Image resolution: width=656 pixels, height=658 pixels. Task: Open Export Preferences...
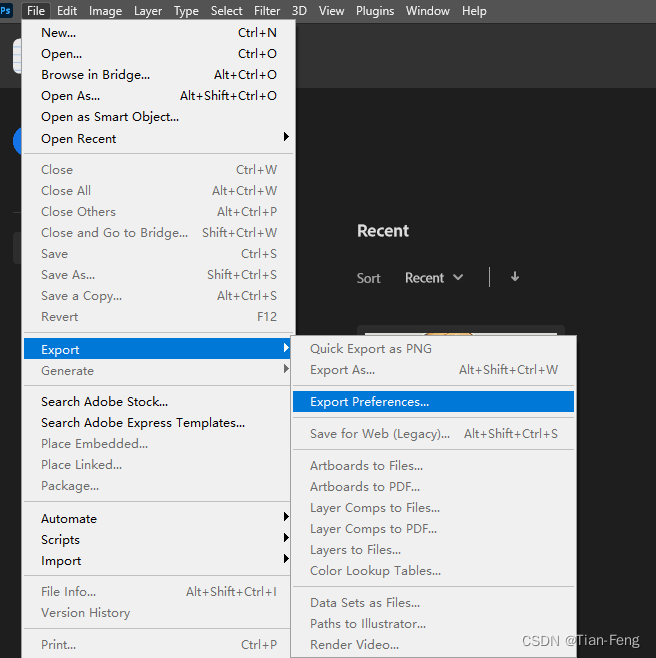tap(434, 402)
